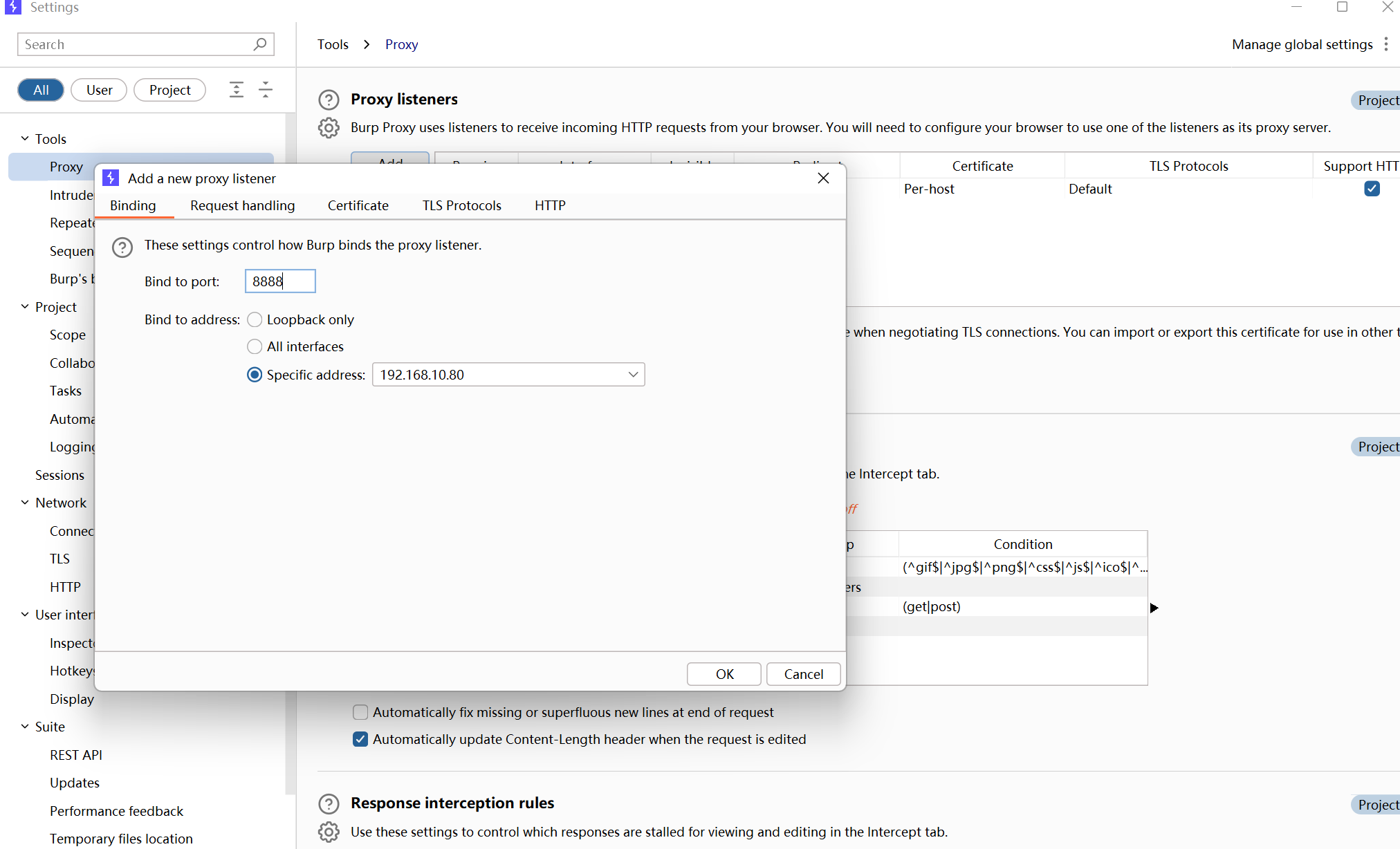Image resolution: width=1400 pixels, height=849 pixels.
Task: Click the expand all settings icon
Action: (x=237, y=90)
